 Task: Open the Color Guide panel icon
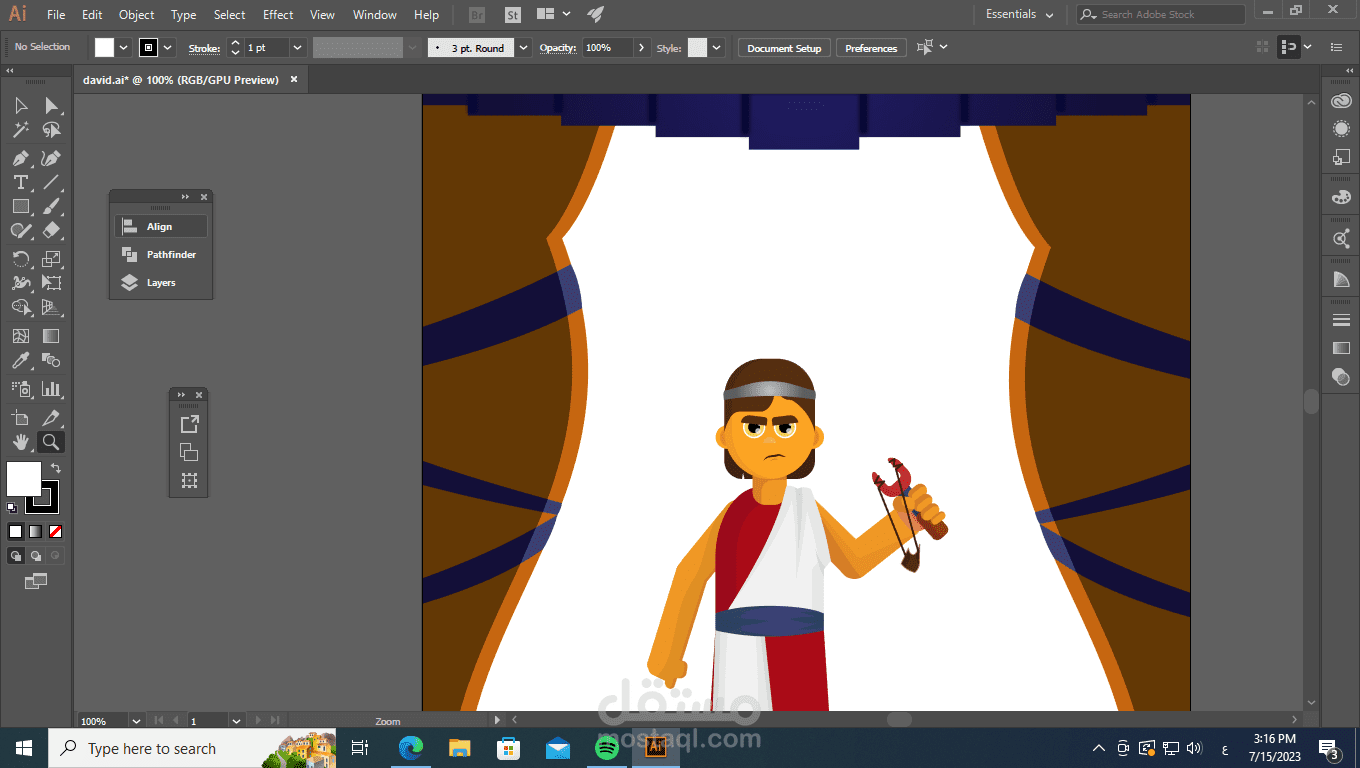[x=1341, y=279]
